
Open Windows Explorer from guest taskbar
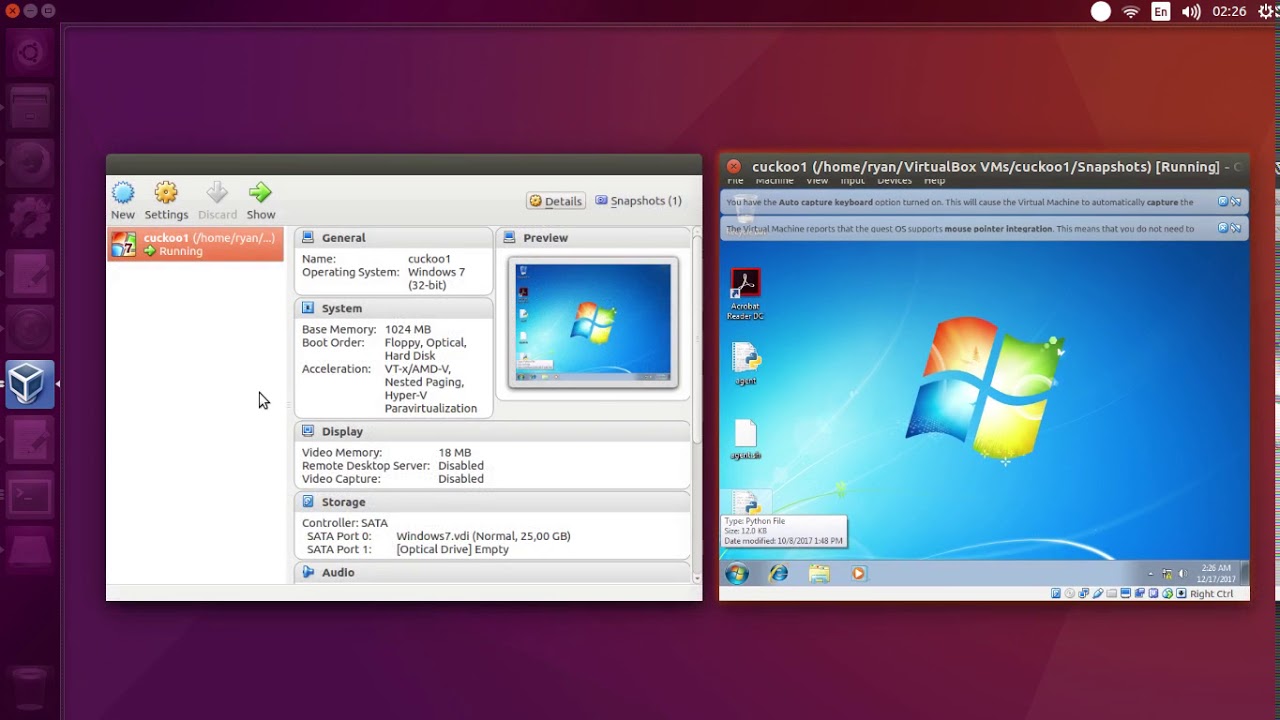coord(819,573)
